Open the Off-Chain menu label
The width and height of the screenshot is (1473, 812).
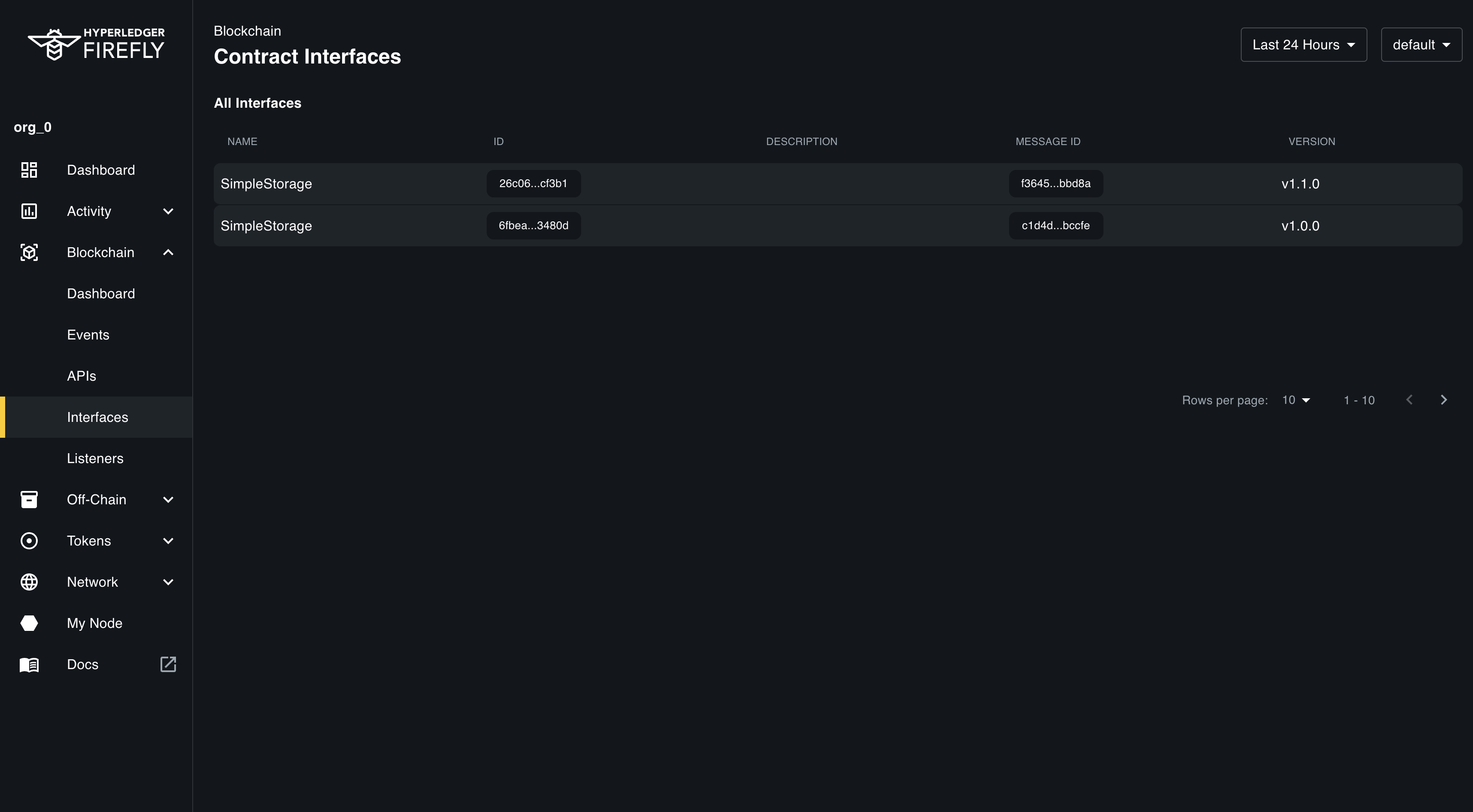[97, 499]
